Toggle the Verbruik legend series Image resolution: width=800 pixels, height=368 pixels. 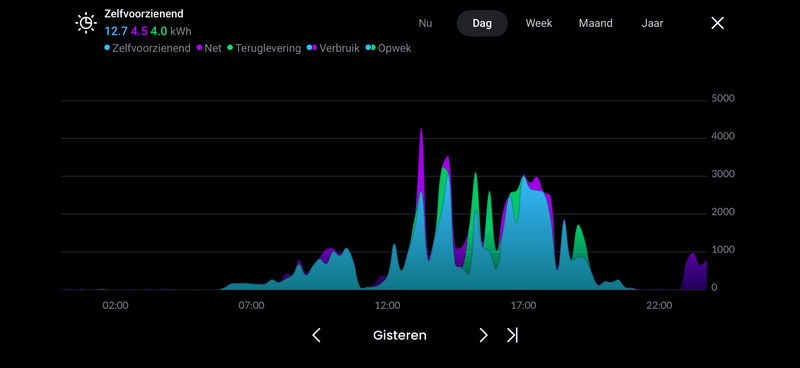333,48
